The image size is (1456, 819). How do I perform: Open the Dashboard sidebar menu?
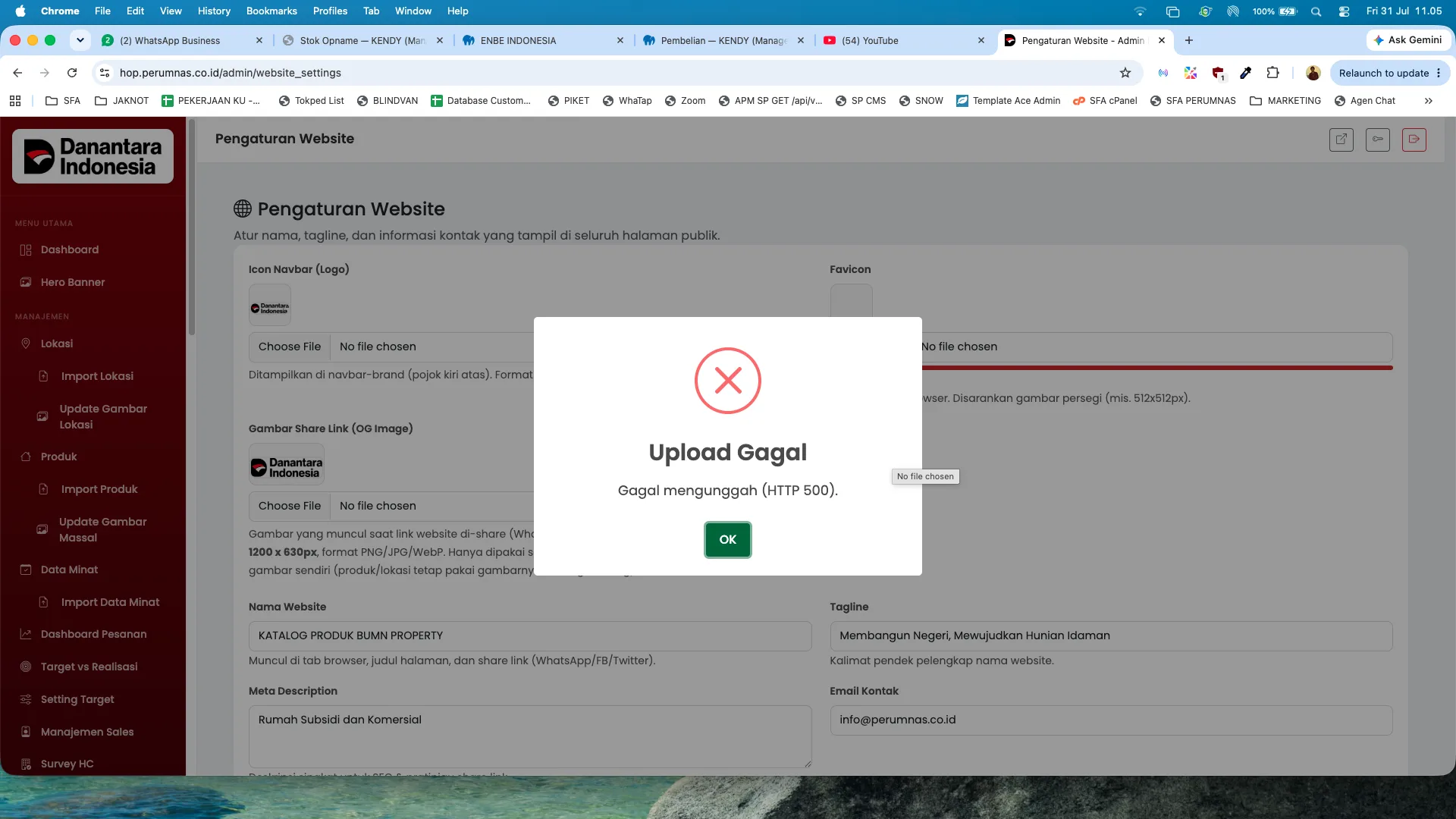[x=70, y=249]
